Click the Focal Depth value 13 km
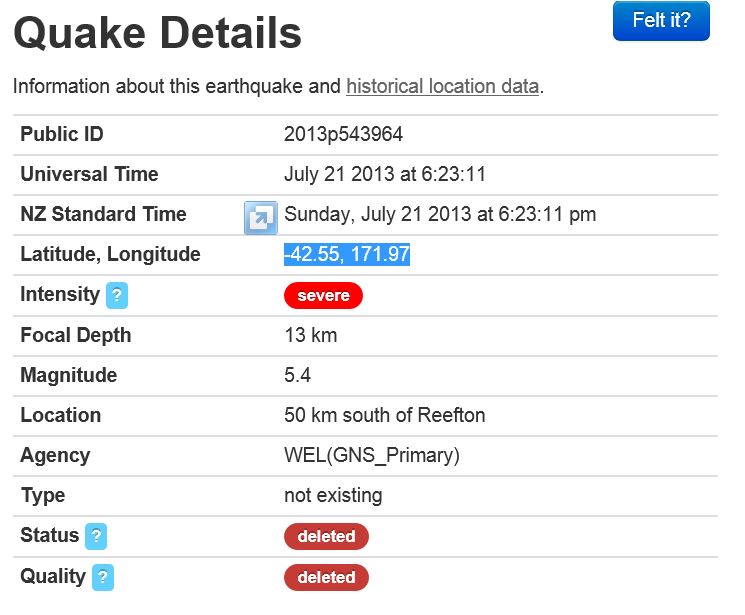 click(310, 335)
